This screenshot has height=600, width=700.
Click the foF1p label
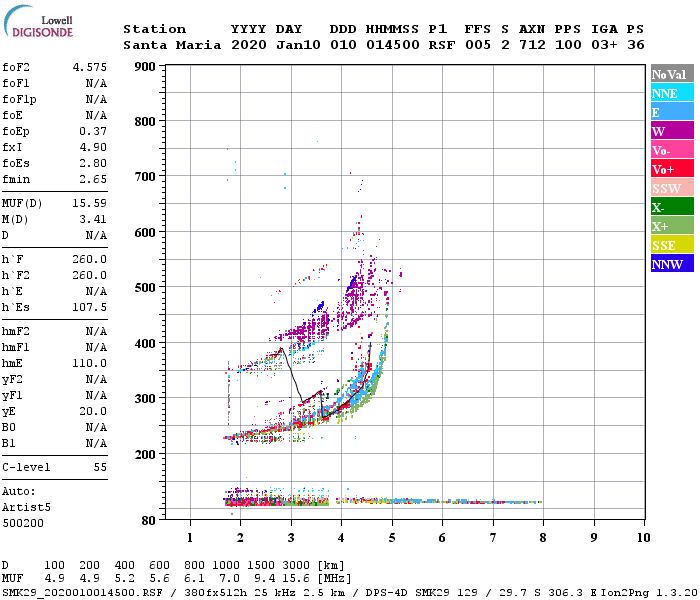(19, 100)
